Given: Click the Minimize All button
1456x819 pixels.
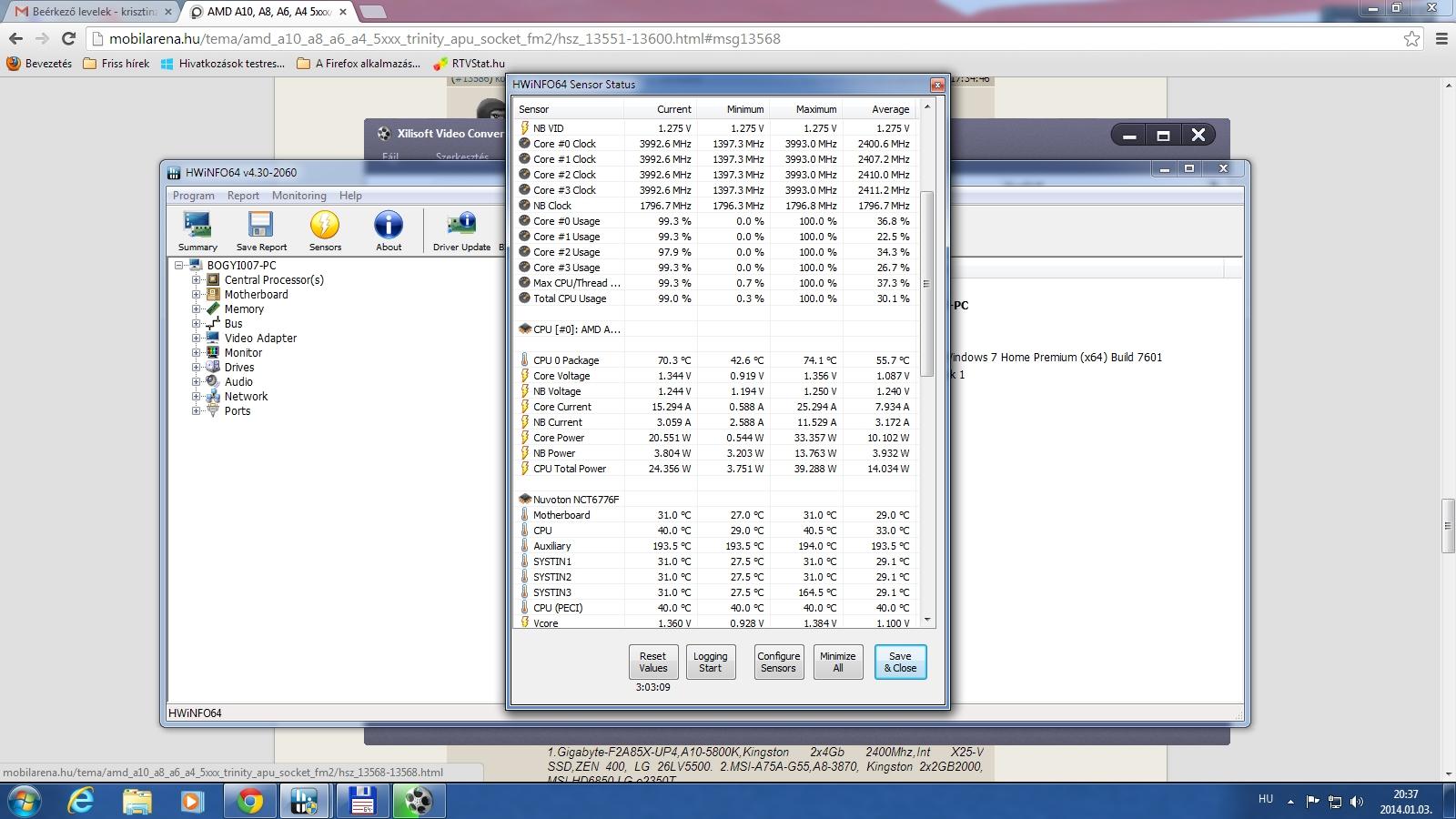Looking at the screenshot, I should pyautogui.click(x=837, y=662).
